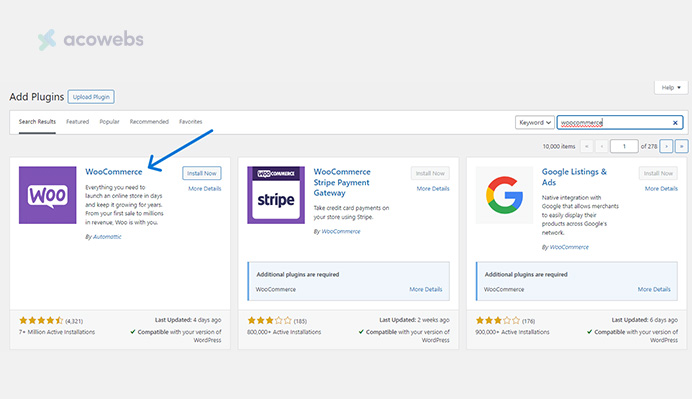Click the current page number field
This screenshot has width=692, height=399.
624,146
